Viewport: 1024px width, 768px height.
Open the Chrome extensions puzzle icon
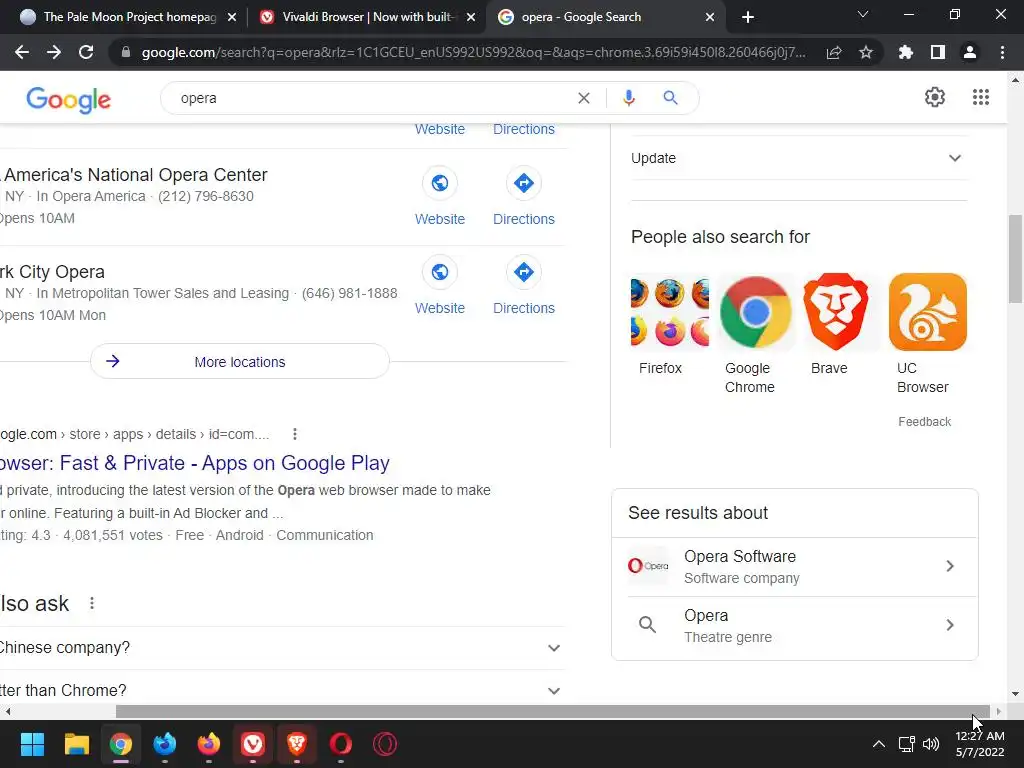[x=906, y=52]
